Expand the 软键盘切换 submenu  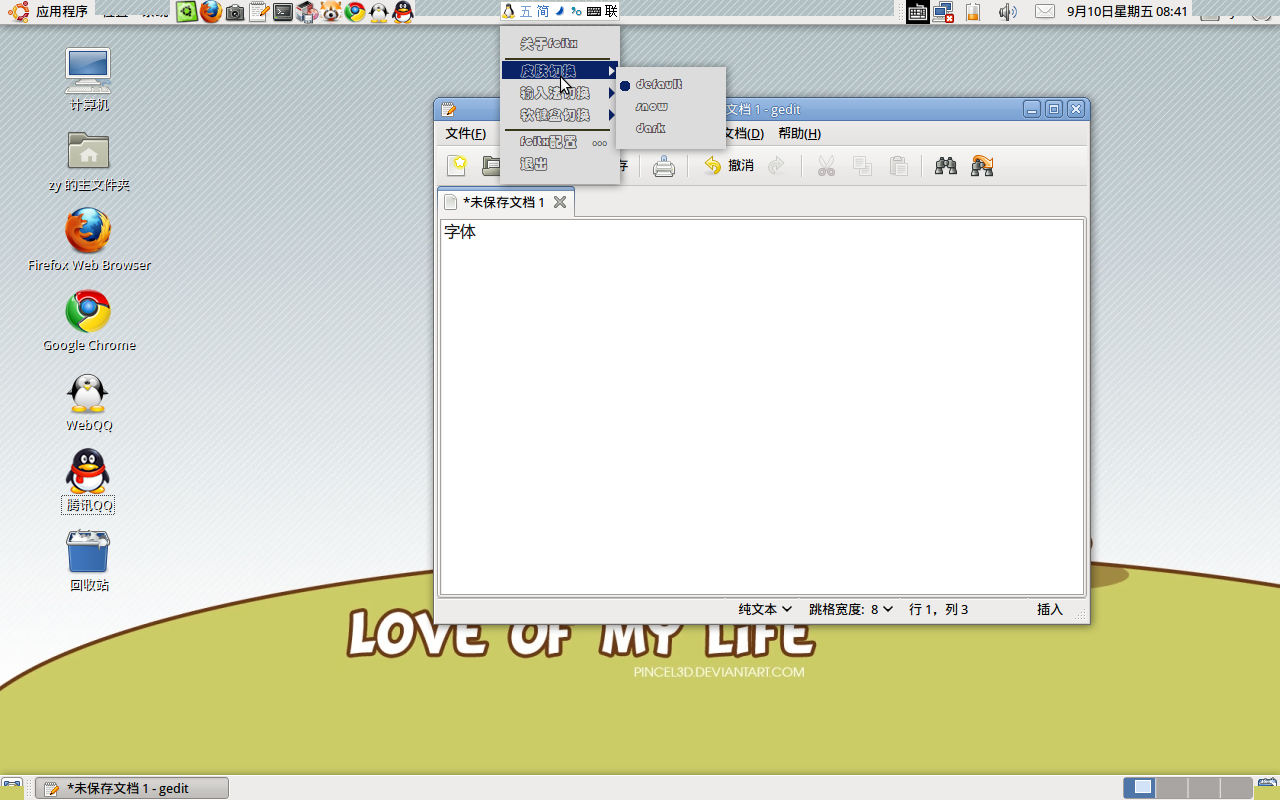pos(560,115)
